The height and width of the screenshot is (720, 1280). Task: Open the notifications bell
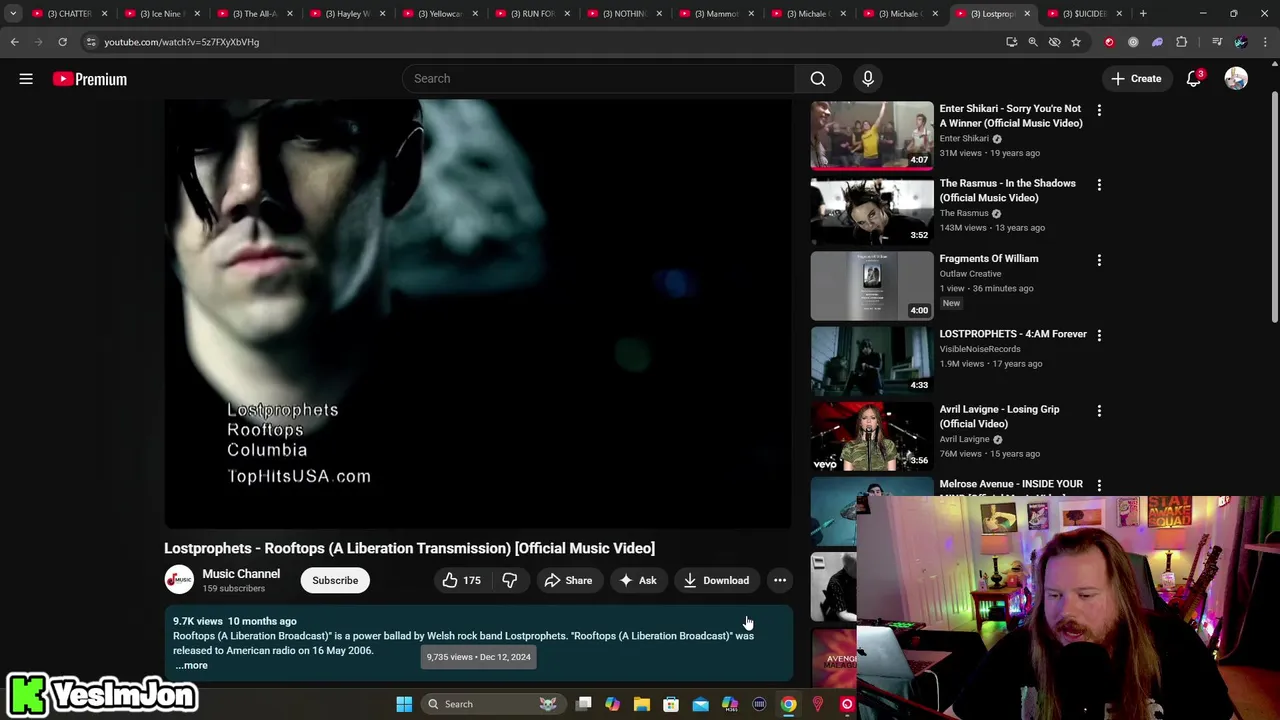tap(1193, 79)
